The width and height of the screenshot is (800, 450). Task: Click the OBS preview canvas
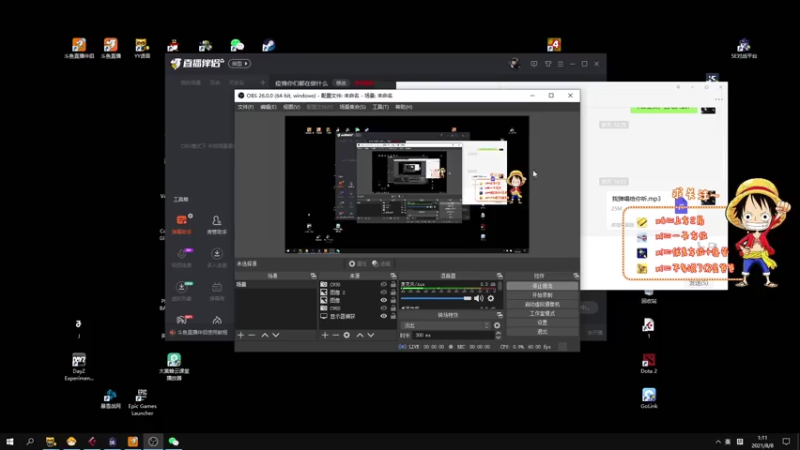[x=407, y=184]
